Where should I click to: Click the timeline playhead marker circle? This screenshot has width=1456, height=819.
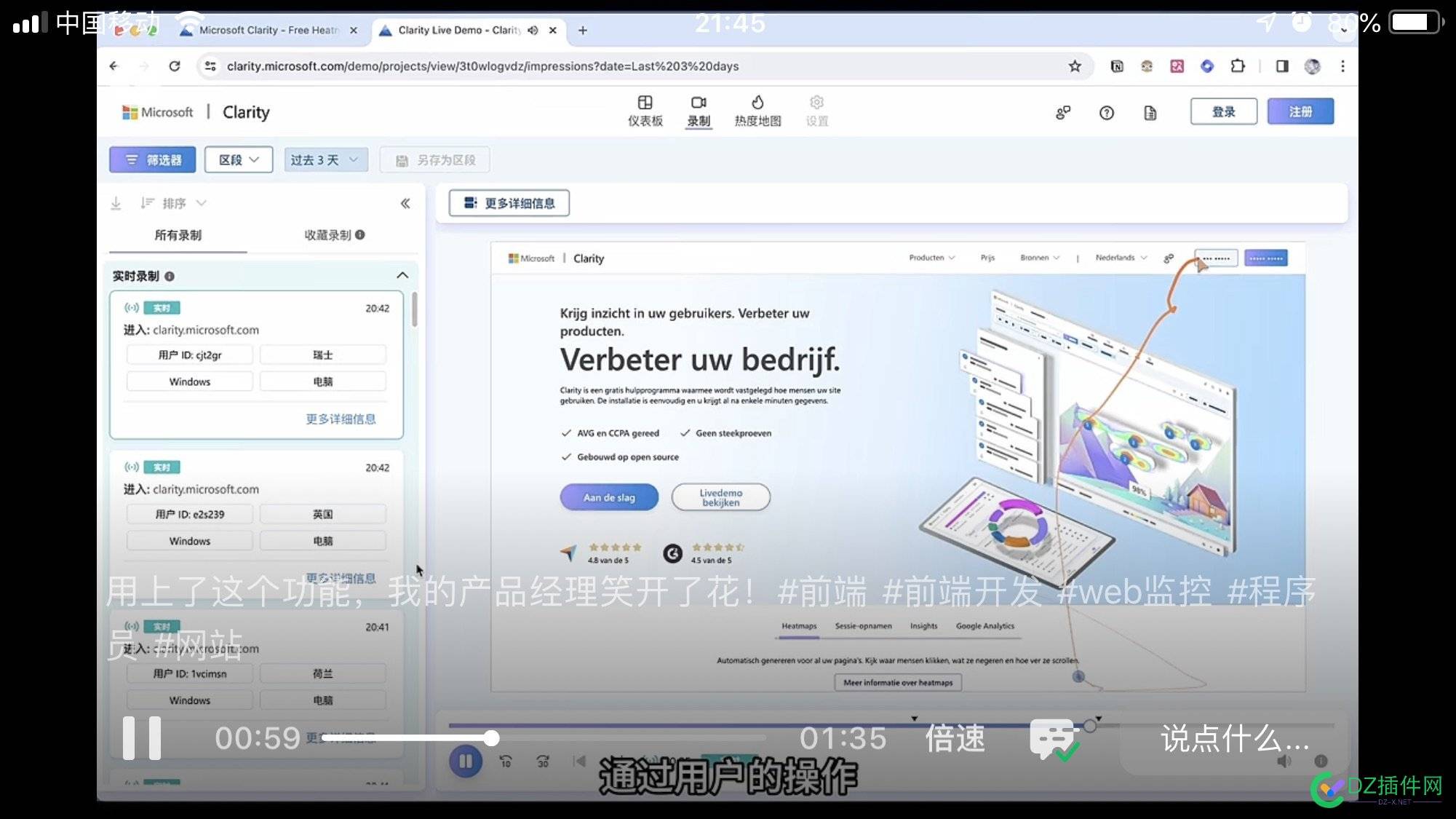pyautogui.click(x=1089, y=725)
